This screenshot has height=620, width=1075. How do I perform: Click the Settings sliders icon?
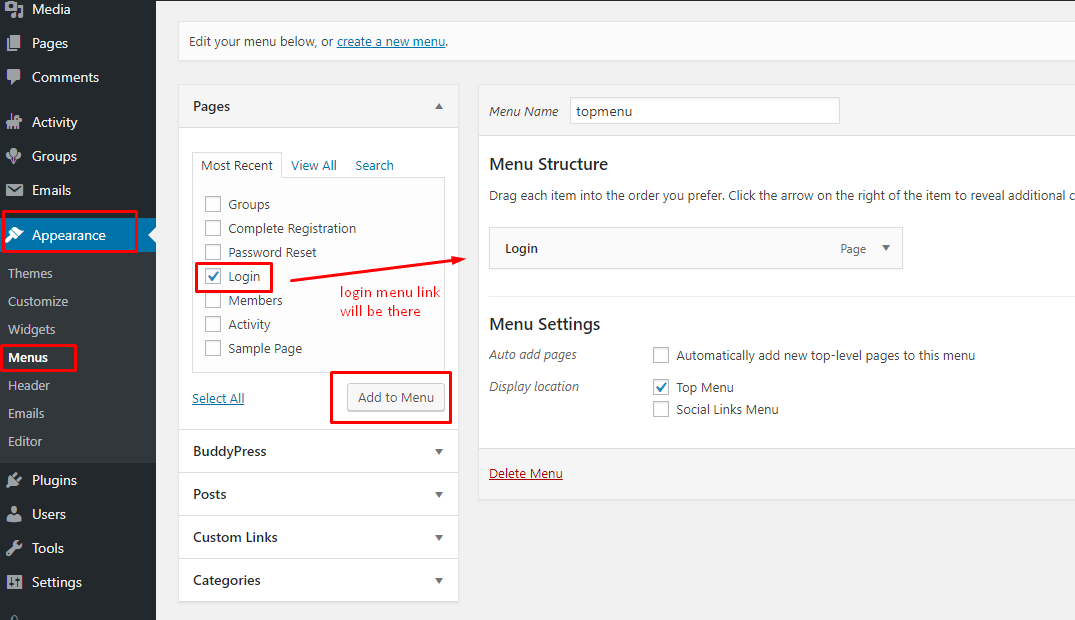coord(14,582)
